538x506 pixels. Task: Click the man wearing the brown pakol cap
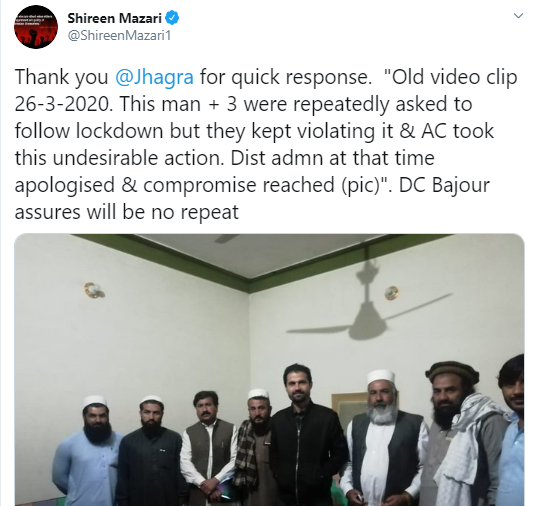click(458, 434)
